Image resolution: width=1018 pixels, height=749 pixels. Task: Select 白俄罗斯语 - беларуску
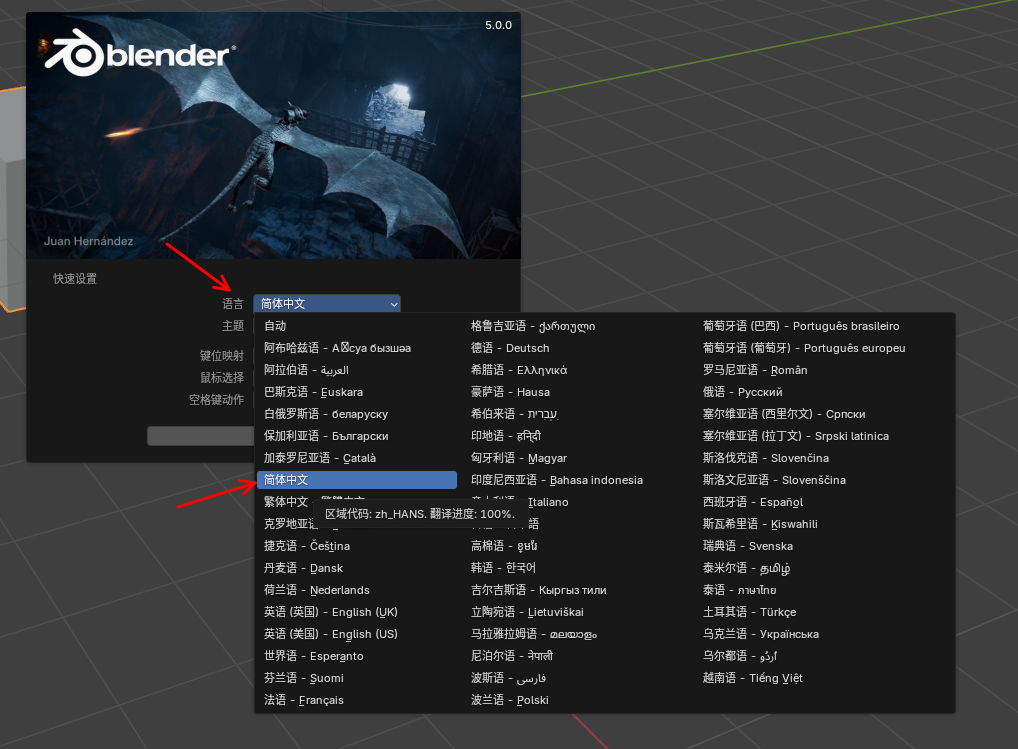tap(357, 414)
